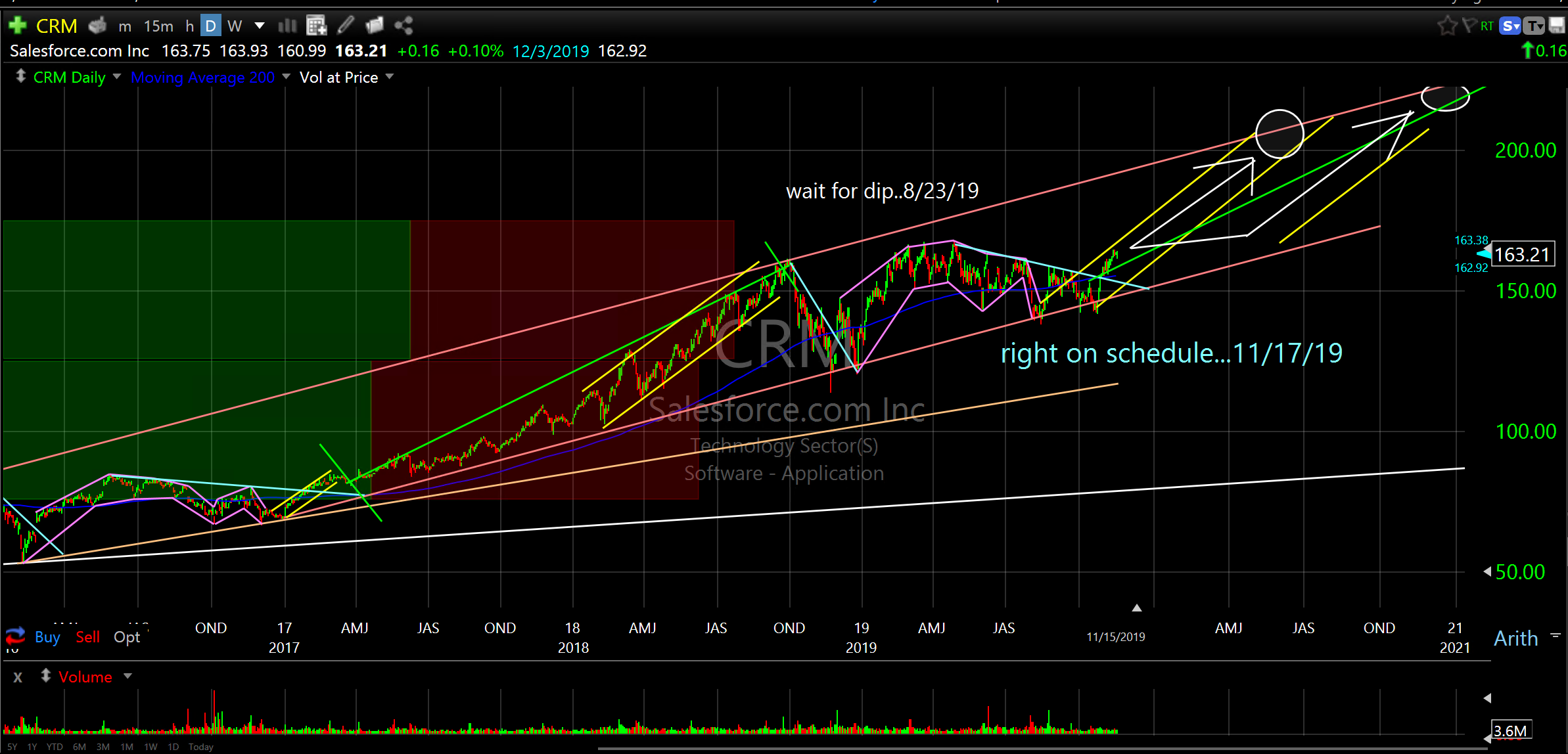Click the green plus add-symbol icon
The width and height of the screenshot is (1568, 754).
17,26
